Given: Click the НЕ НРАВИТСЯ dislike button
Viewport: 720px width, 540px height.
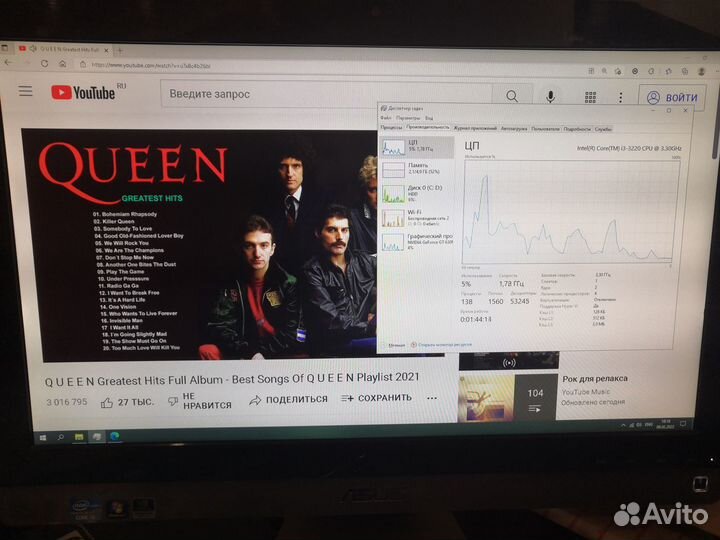Looking at the screenshot, I should coord(200,401).
